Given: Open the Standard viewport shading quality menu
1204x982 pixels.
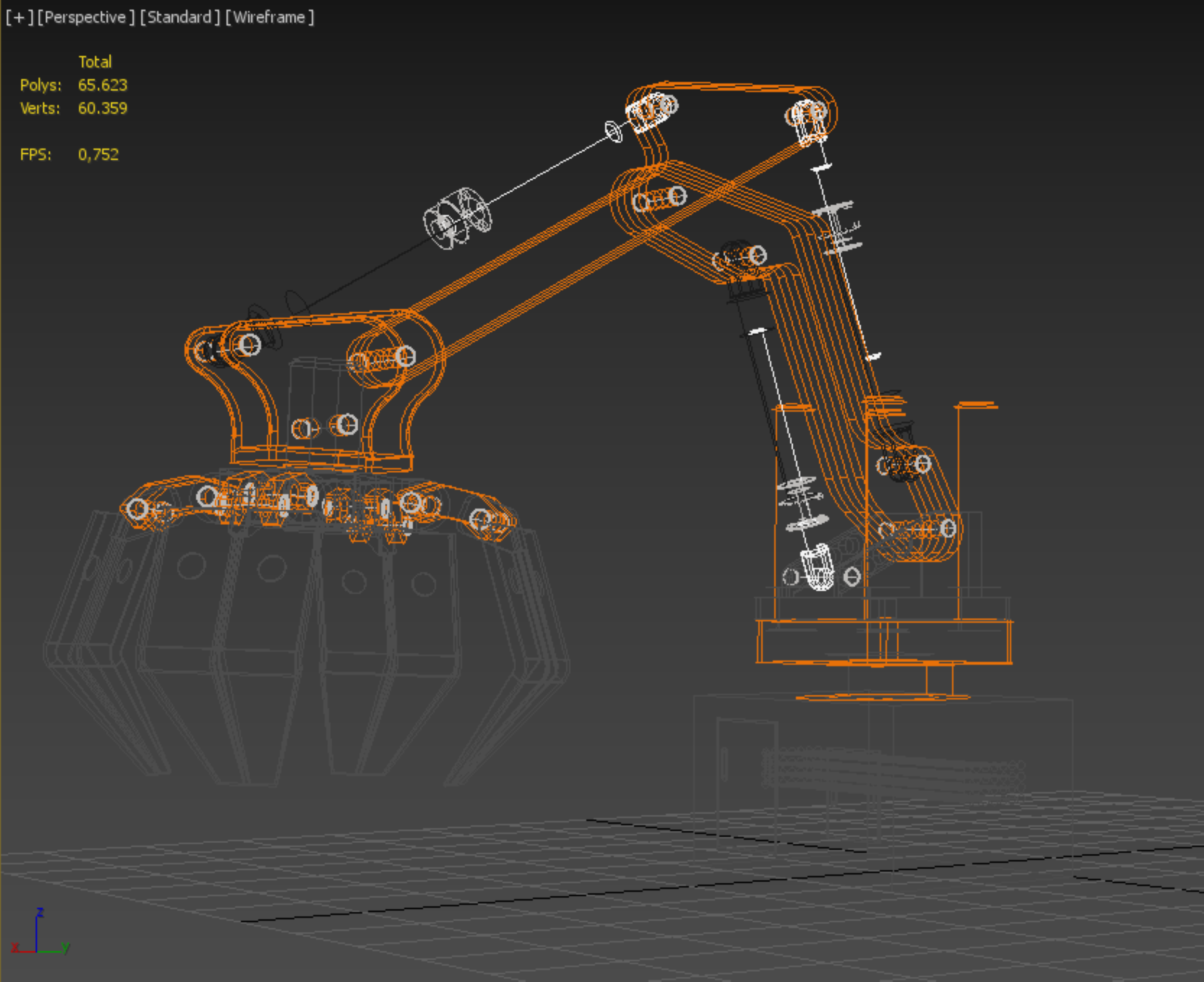Looking at the screenshot, I should pos(179,17).
